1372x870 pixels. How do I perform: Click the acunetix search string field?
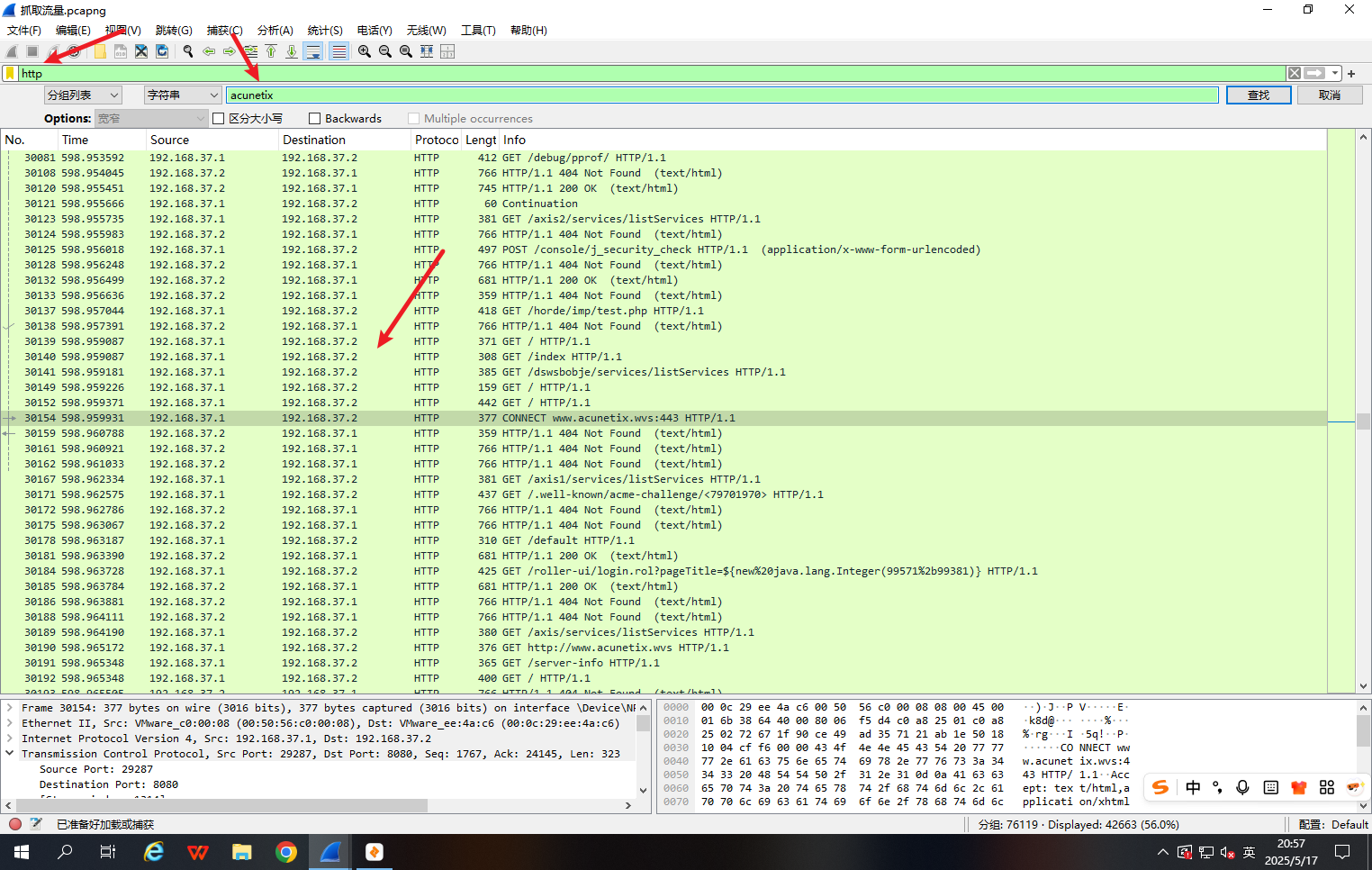[x=722, y=95]
